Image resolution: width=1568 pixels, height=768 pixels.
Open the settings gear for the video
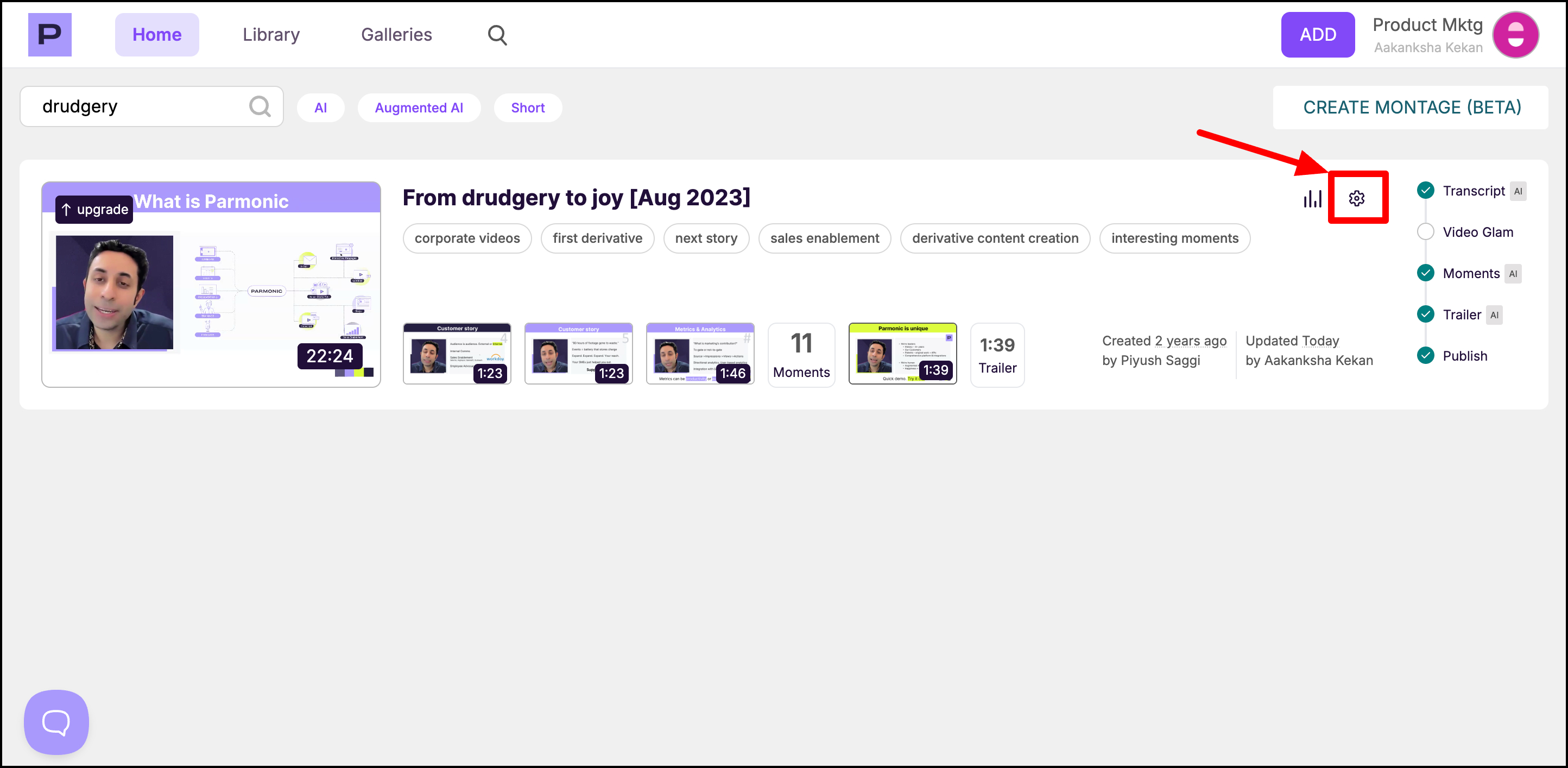pyautogui.click(x=1356, y=198)
